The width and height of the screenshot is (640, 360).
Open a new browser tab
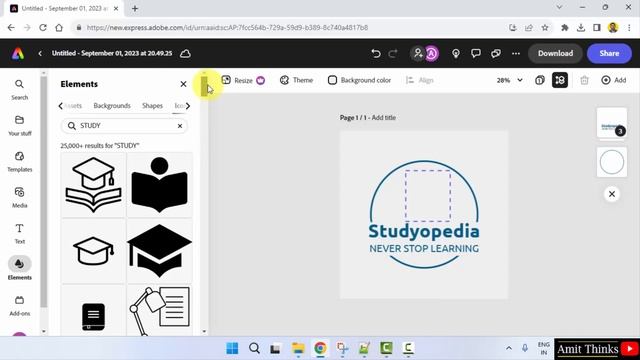(x=135, y=8)
